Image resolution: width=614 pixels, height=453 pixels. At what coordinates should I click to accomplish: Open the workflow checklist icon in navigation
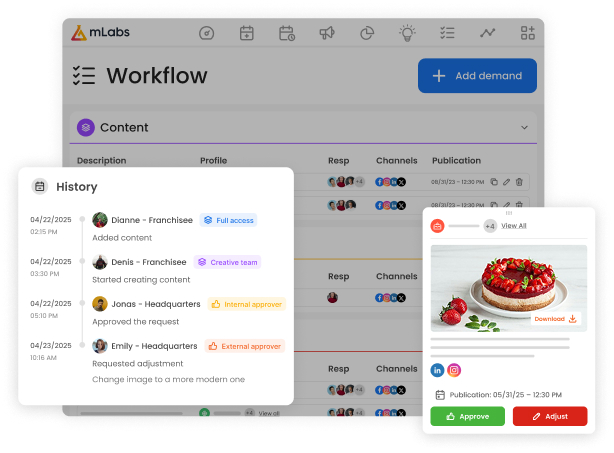(x=447, y=33)
